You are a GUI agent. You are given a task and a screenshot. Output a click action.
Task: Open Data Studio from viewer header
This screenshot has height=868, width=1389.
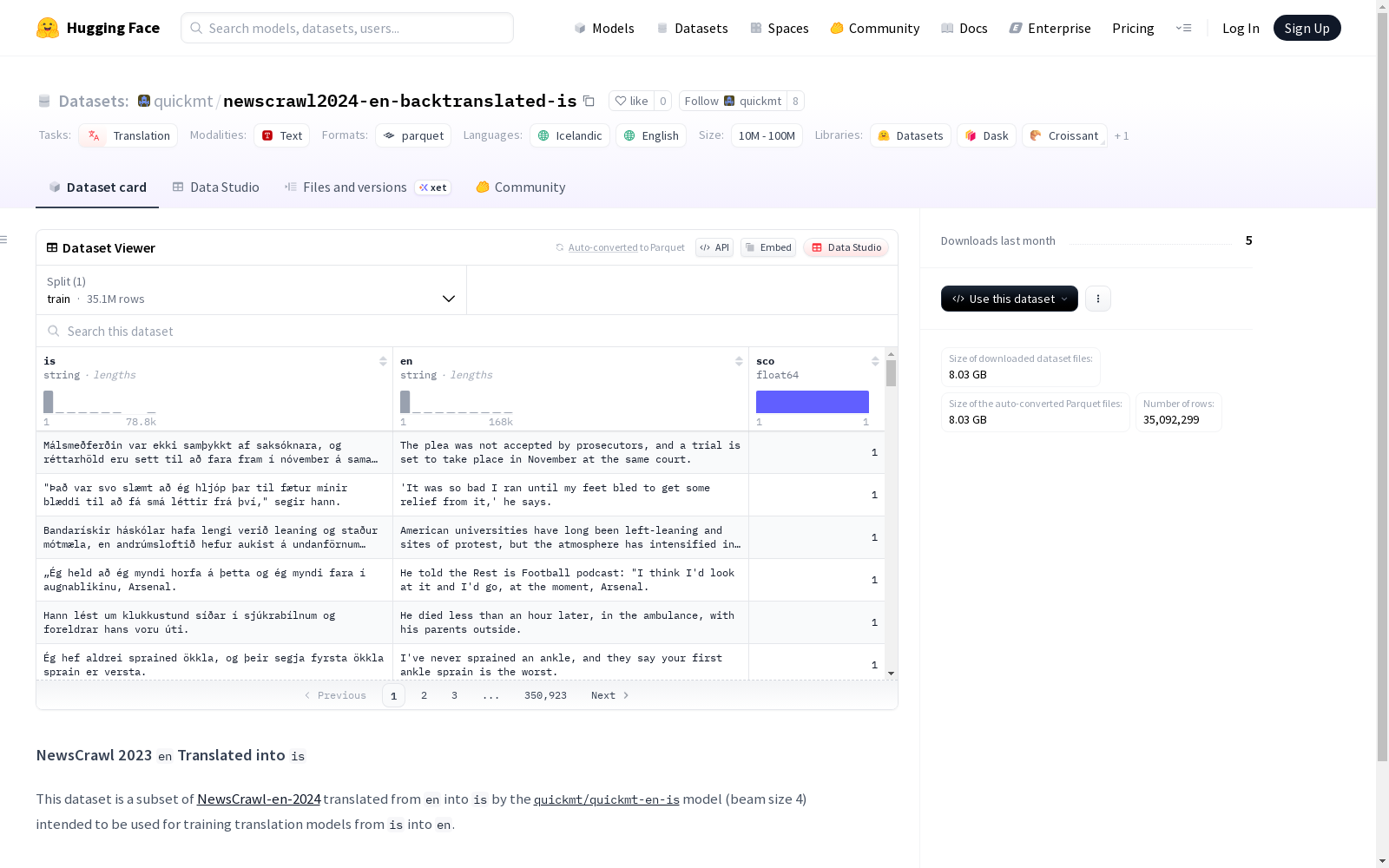pyautogui.click(x=846, y=247)
